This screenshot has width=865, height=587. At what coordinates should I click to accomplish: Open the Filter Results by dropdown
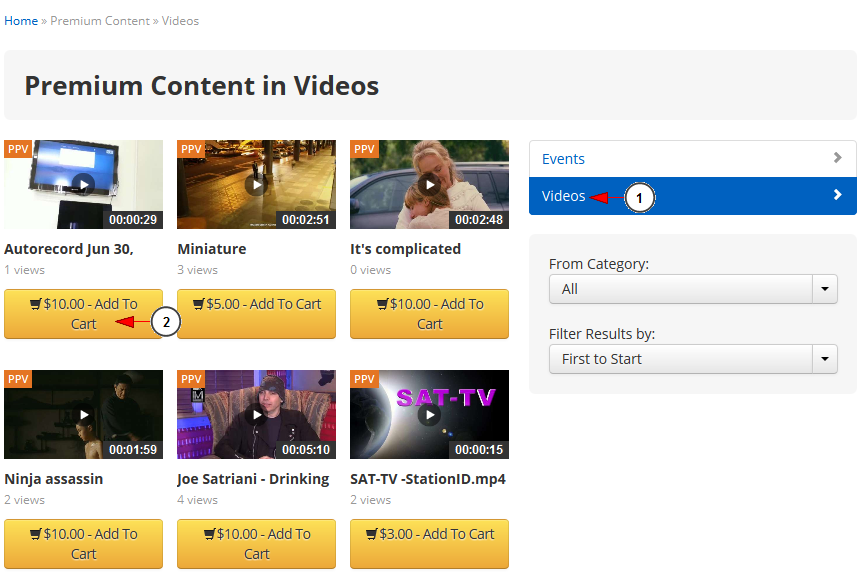click(693, 359)
